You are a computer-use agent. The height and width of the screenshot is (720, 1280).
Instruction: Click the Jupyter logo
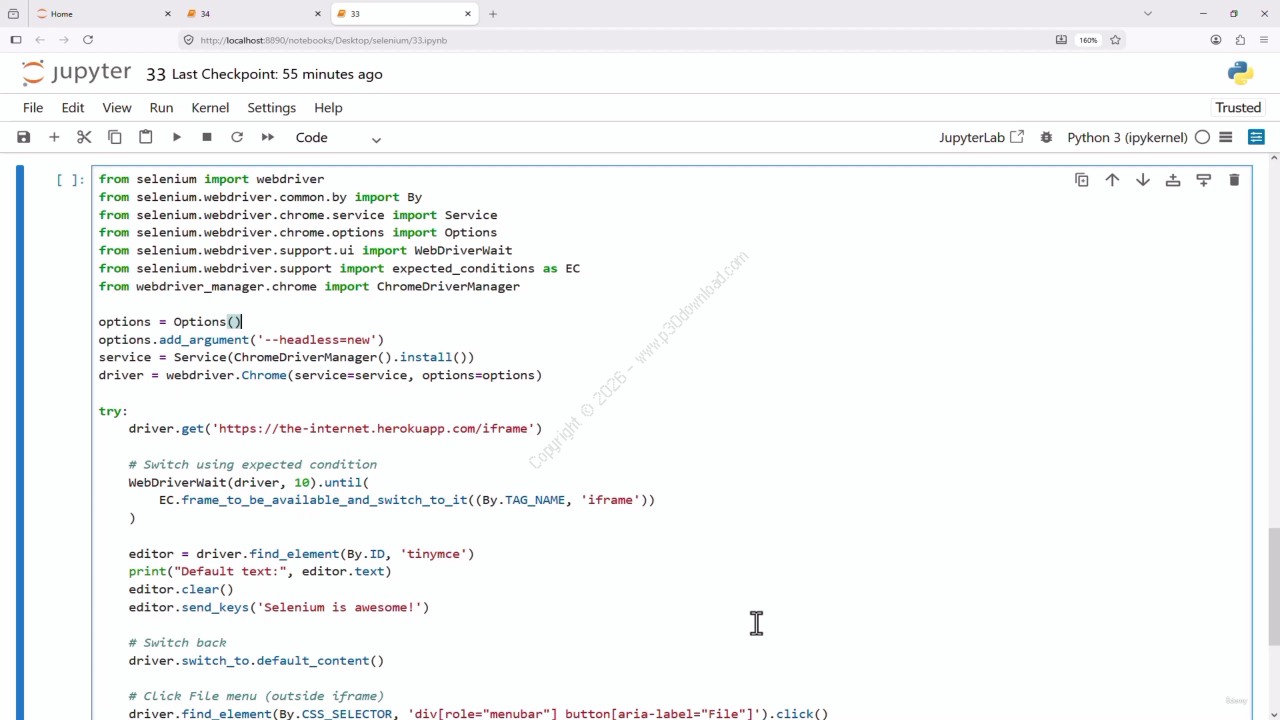pyautogui.click(x=76, y=73)
